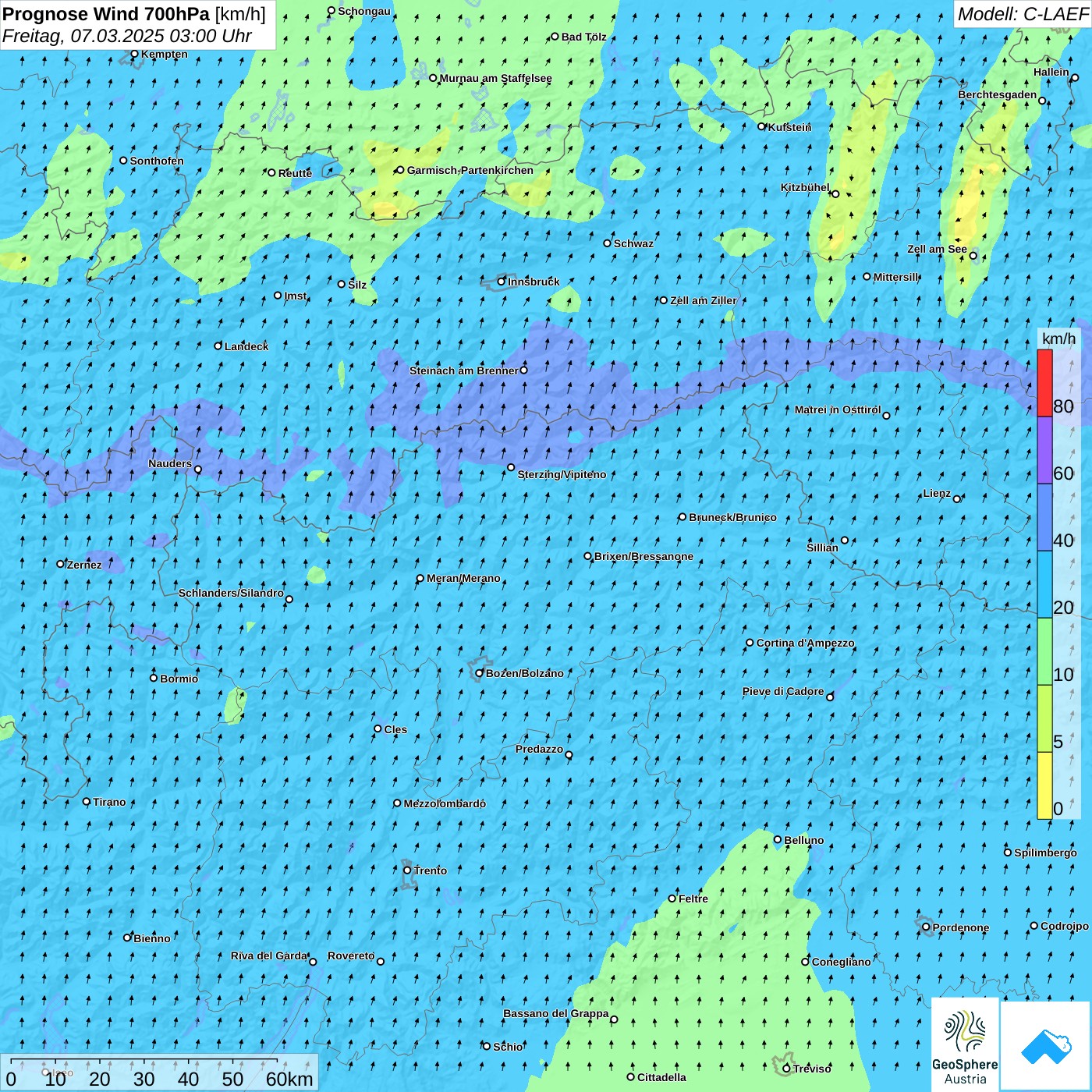The image size is (1092, 1092).
Task: Click the Brixen/Bressanone label
Action: (643, 556)
